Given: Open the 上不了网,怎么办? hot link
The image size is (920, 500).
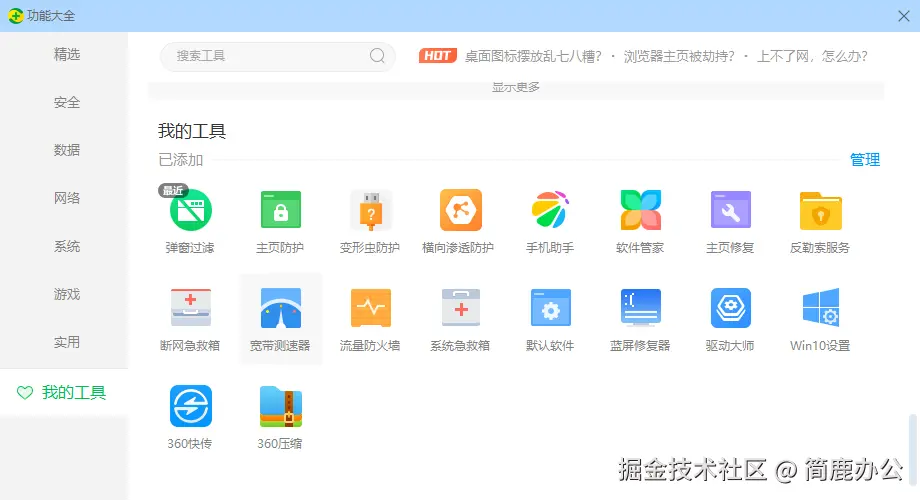Looking at the screenshot, I should point(812,56).
